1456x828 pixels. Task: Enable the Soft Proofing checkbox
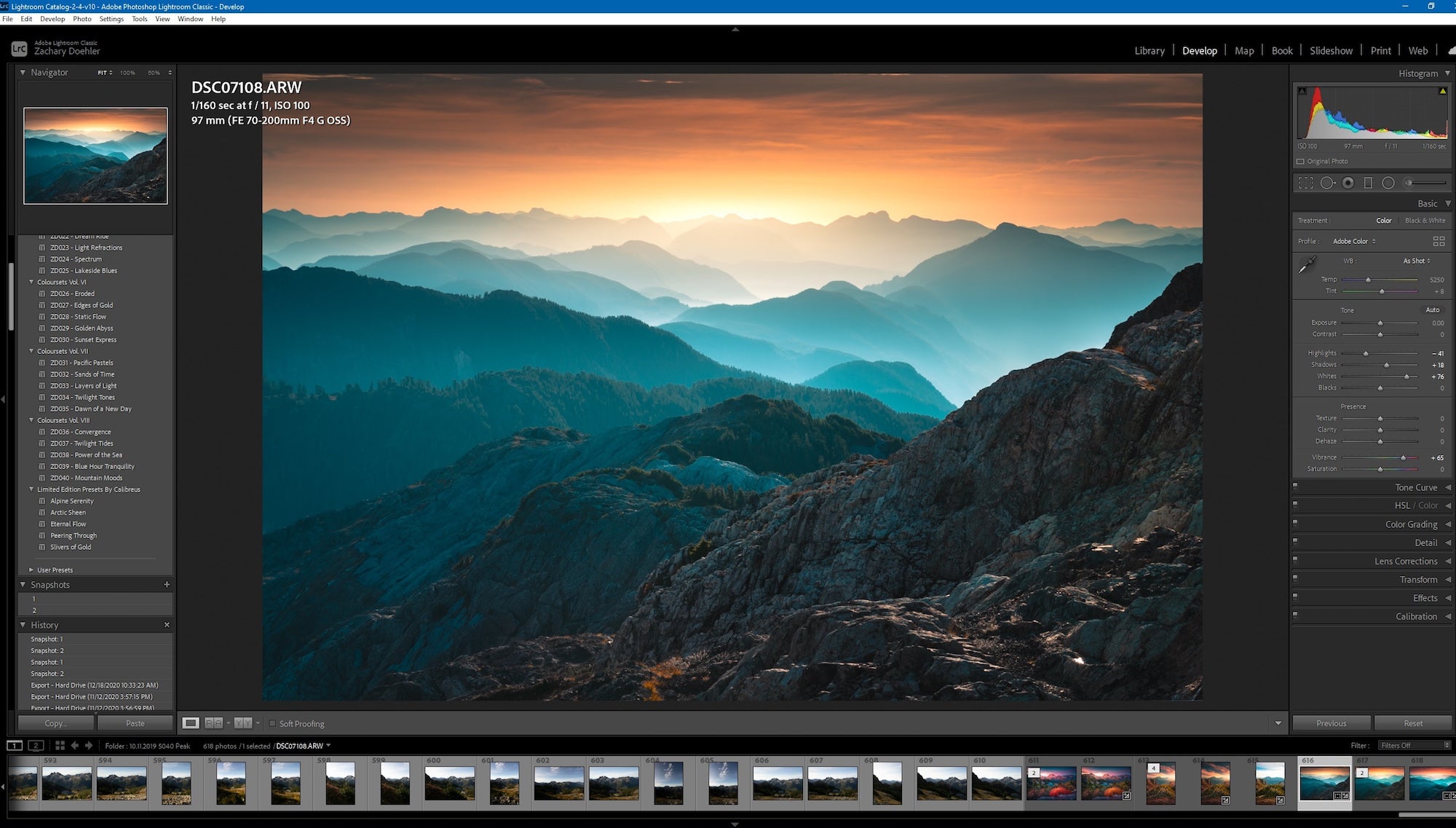point(272,724)
